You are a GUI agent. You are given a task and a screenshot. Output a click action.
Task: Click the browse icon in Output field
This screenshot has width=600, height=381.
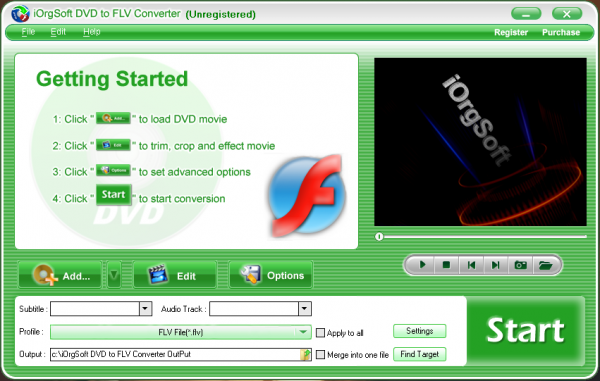click(x=306, y=355)
